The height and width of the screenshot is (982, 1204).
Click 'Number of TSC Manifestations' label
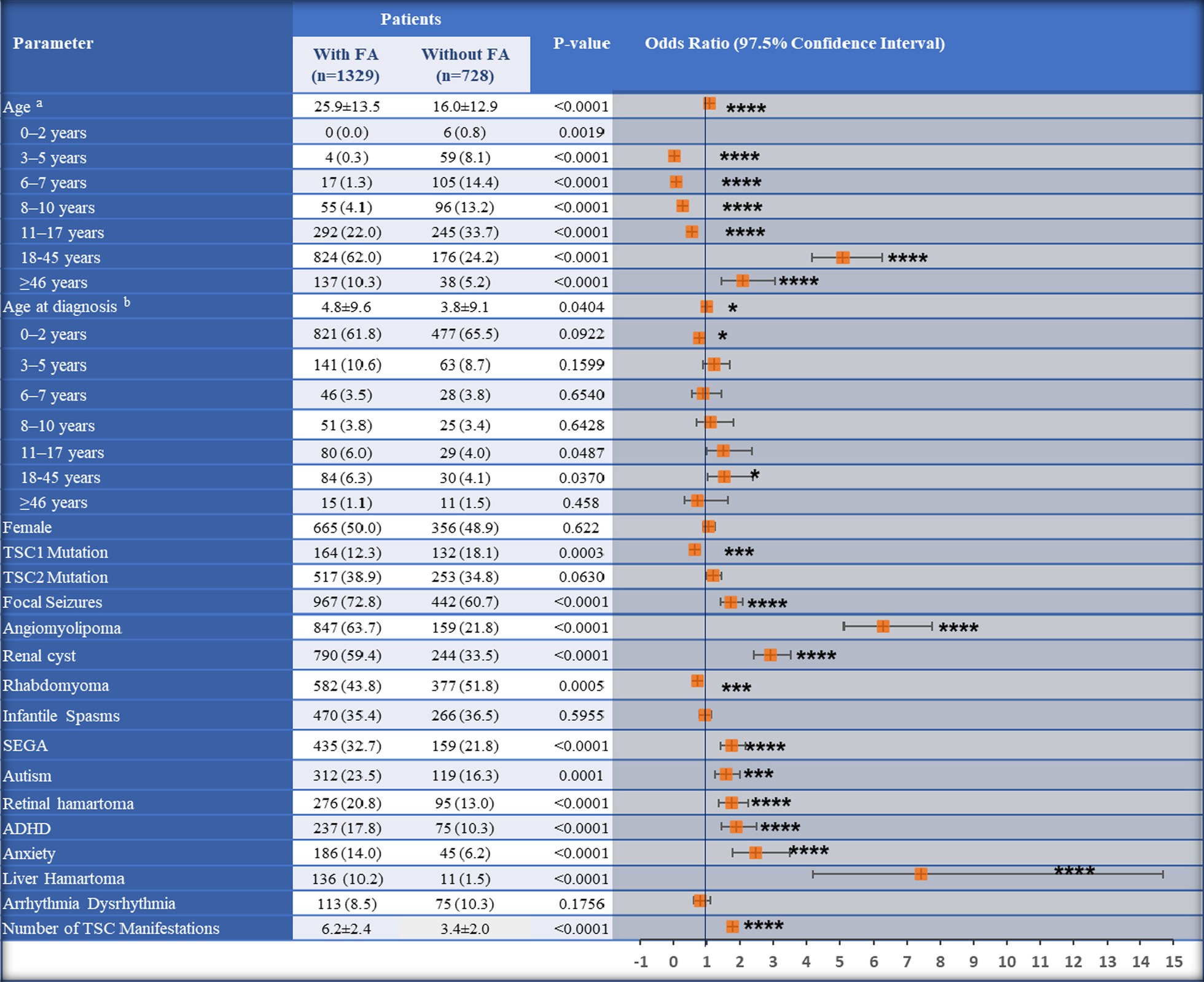[x=111, y=929]
